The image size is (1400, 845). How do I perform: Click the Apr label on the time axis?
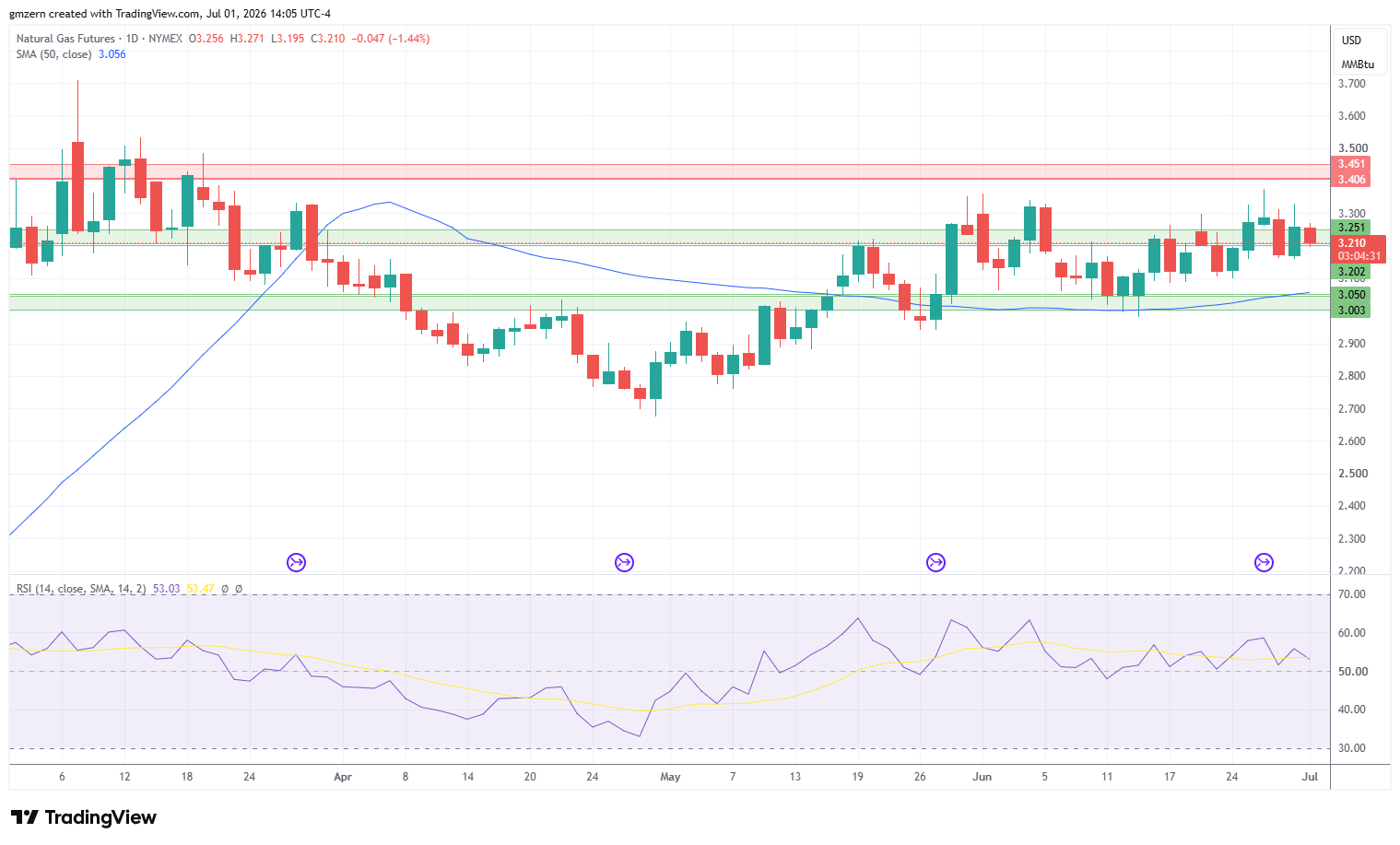[343, 777]
